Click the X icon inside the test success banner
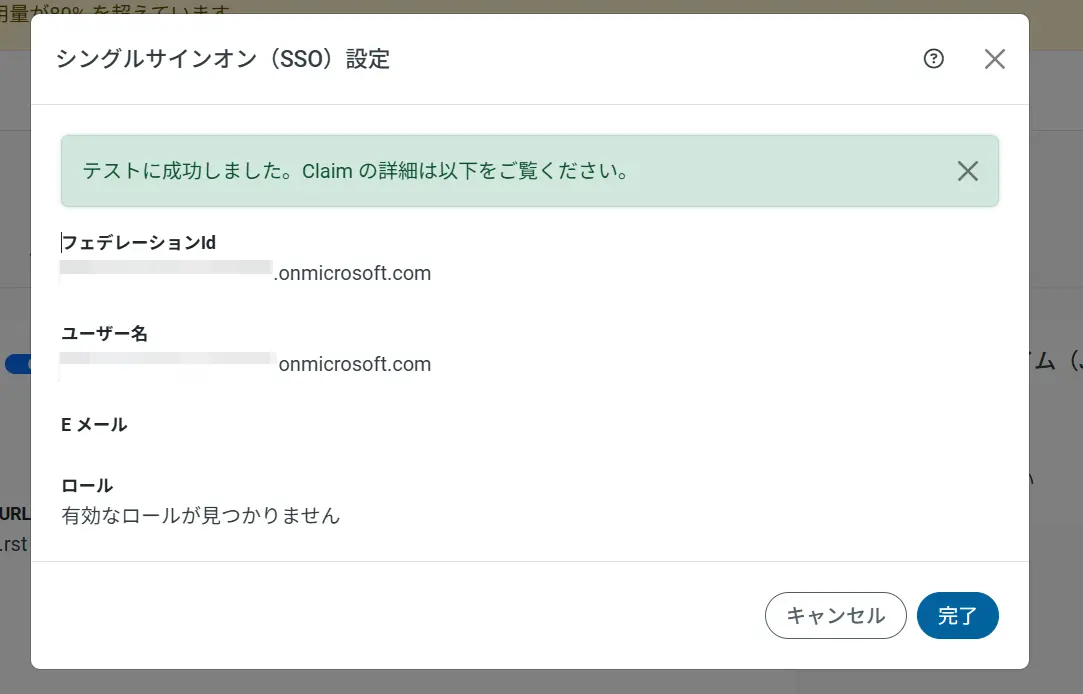 pyautogui.click(x=967, y=171)
